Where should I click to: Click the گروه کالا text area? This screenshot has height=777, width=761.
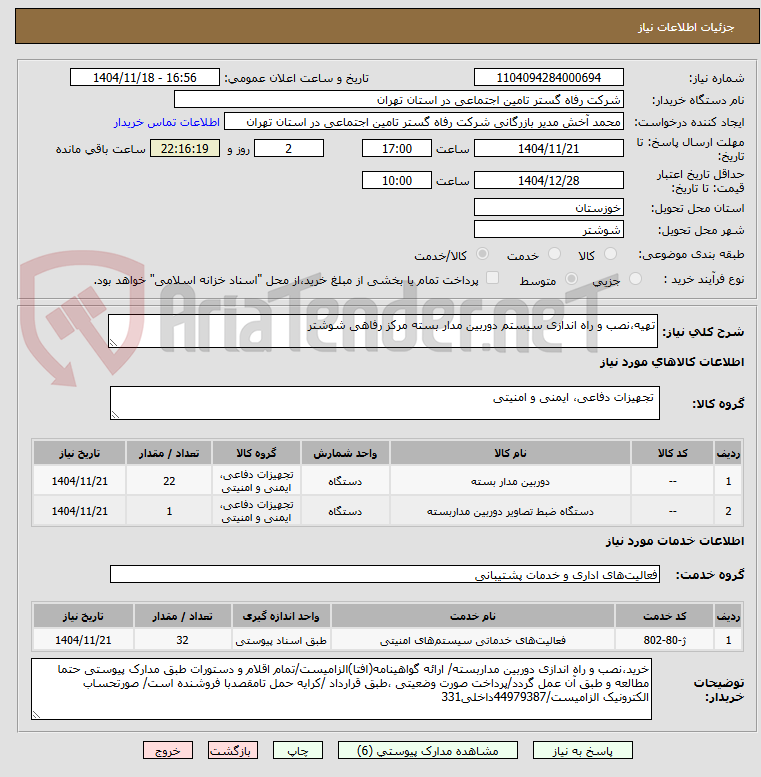click(x=385, y=403)
